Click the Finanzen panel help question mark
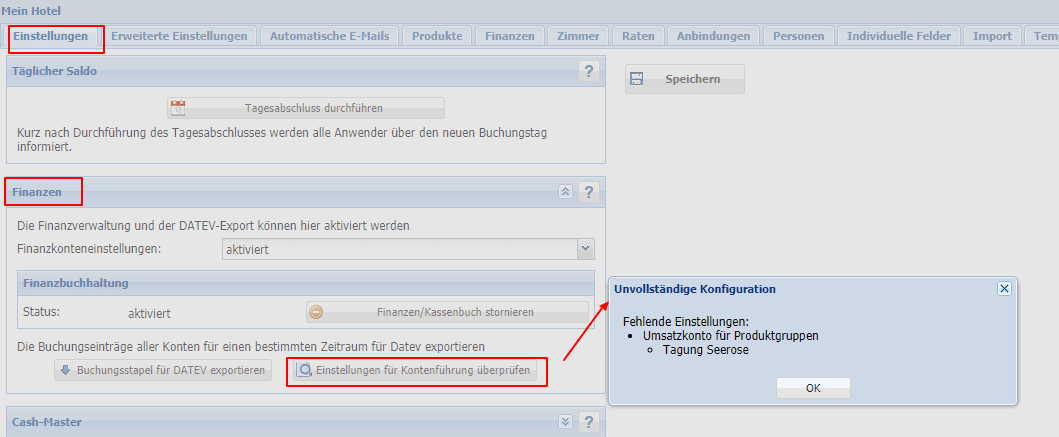Screen dimensions: 1059x437 click(x=588, y=191)
